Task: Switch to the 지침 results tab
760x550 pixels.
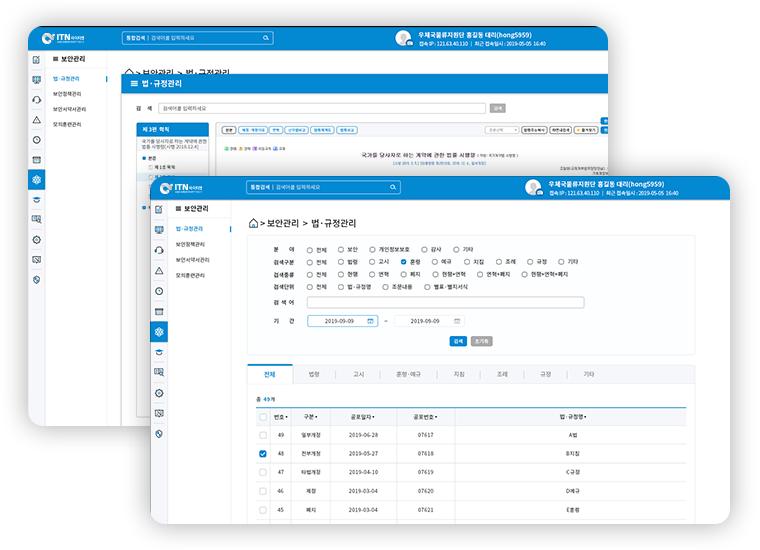Action: coord(459,374)
